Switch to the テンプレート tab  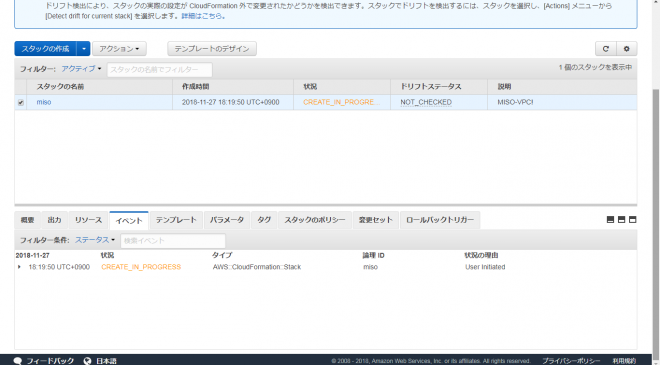click(176, 220)
